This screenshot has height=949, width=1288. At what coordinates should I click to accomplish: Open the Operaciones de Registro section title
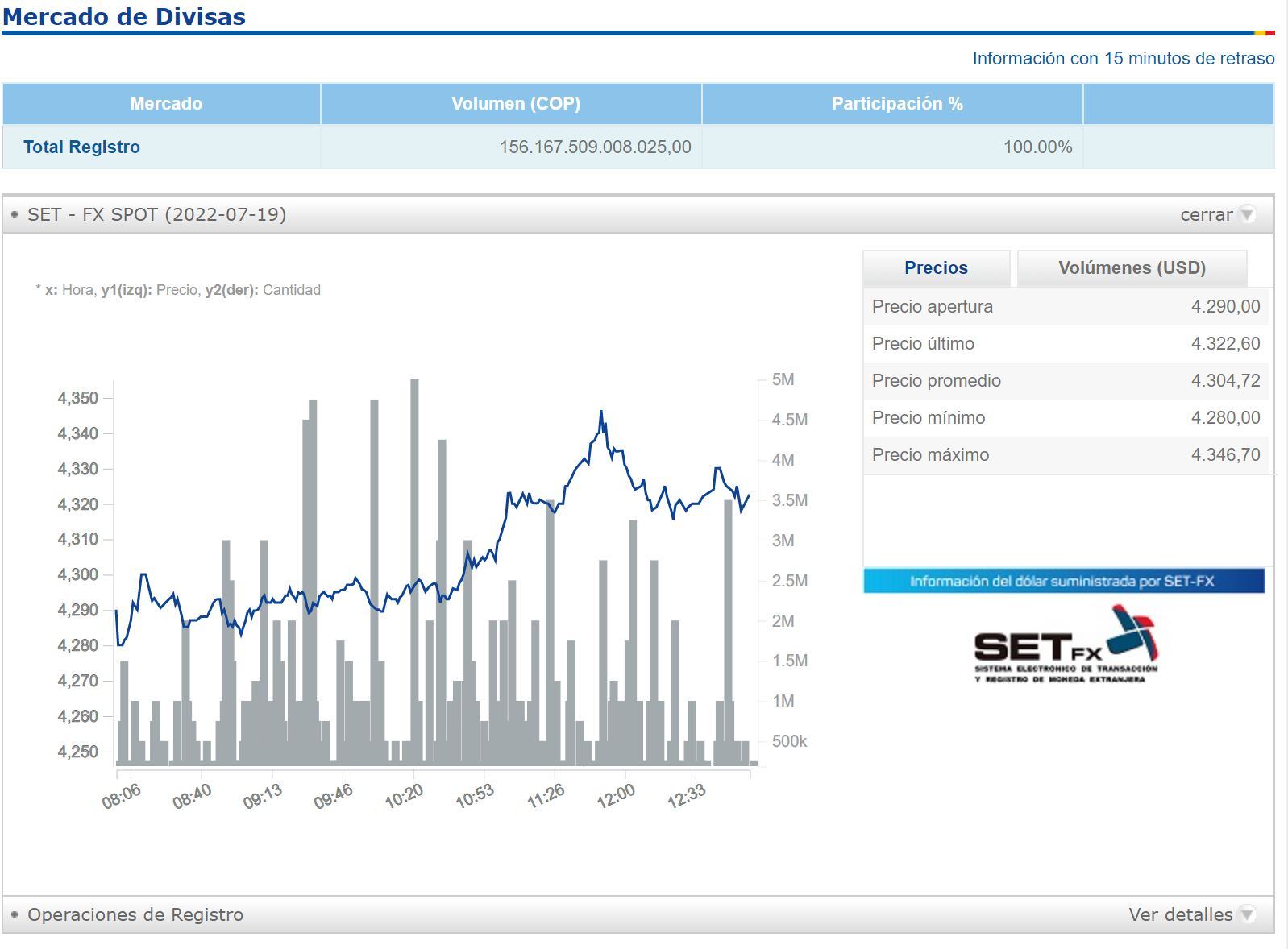tap(135, 914)
